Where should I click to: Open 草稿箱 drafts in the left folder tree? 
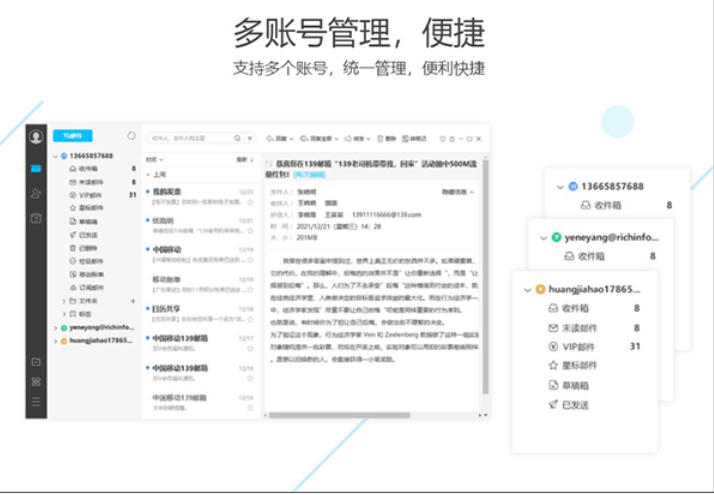88,221
